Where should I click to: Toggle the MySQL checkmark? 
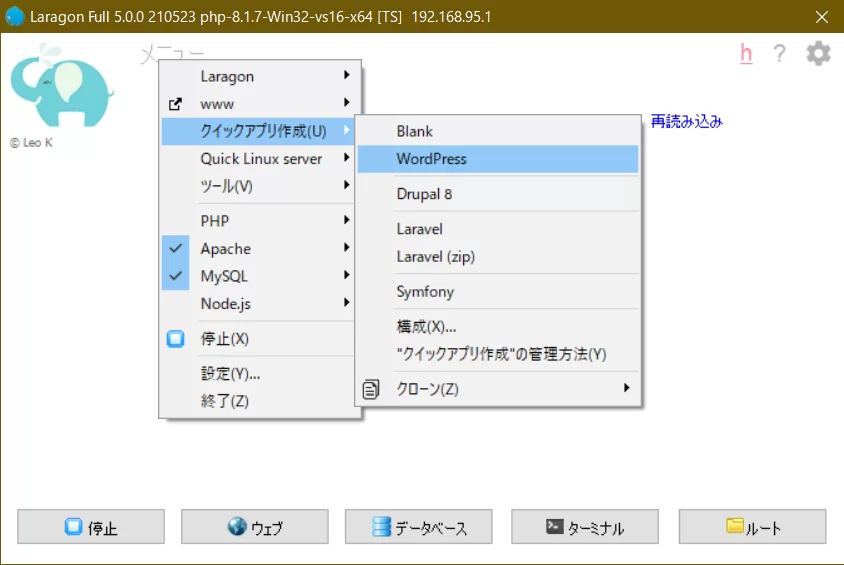coord(175,276)
